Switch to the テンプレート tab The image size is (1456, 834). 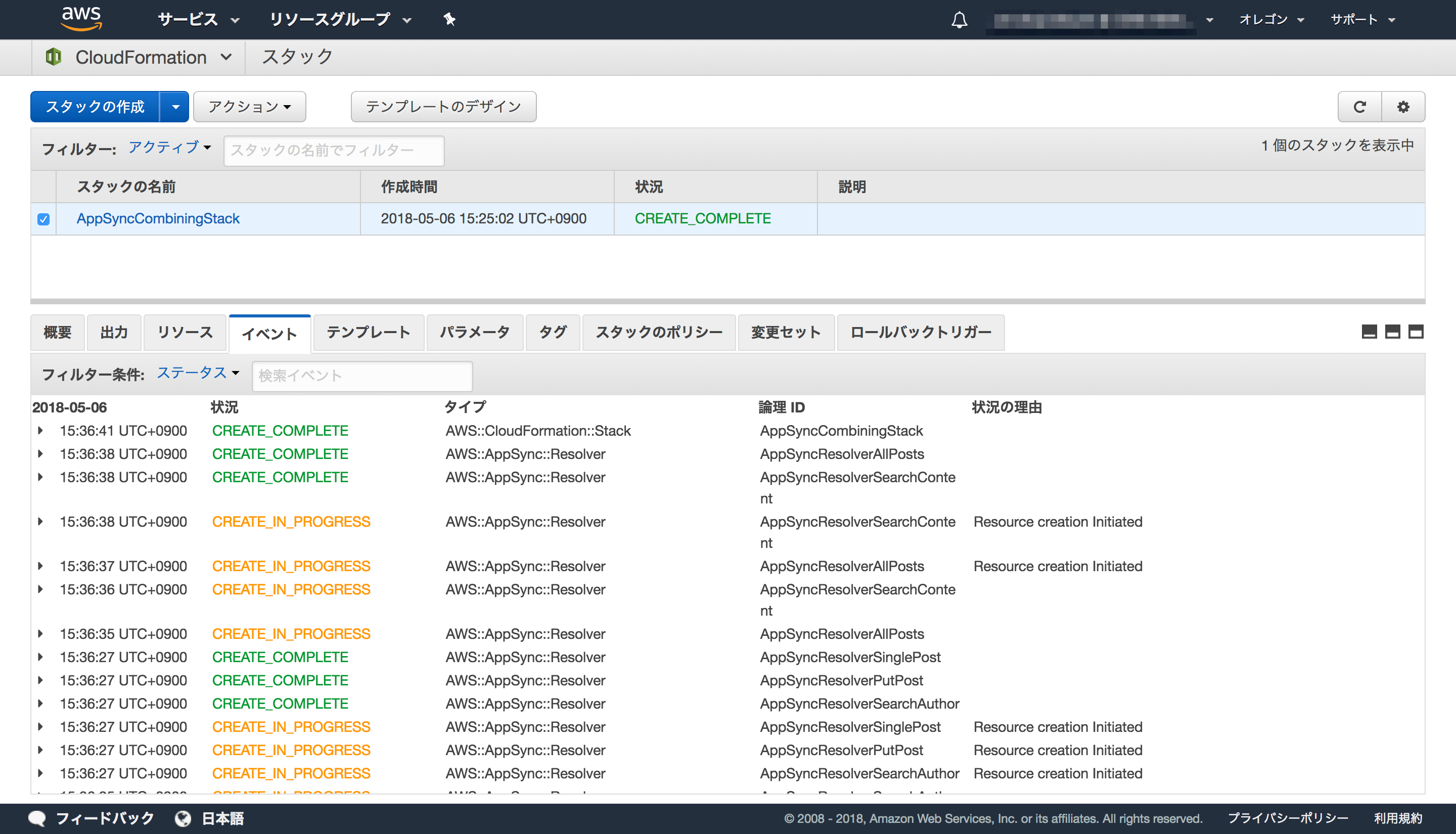[x=368, y=332]
